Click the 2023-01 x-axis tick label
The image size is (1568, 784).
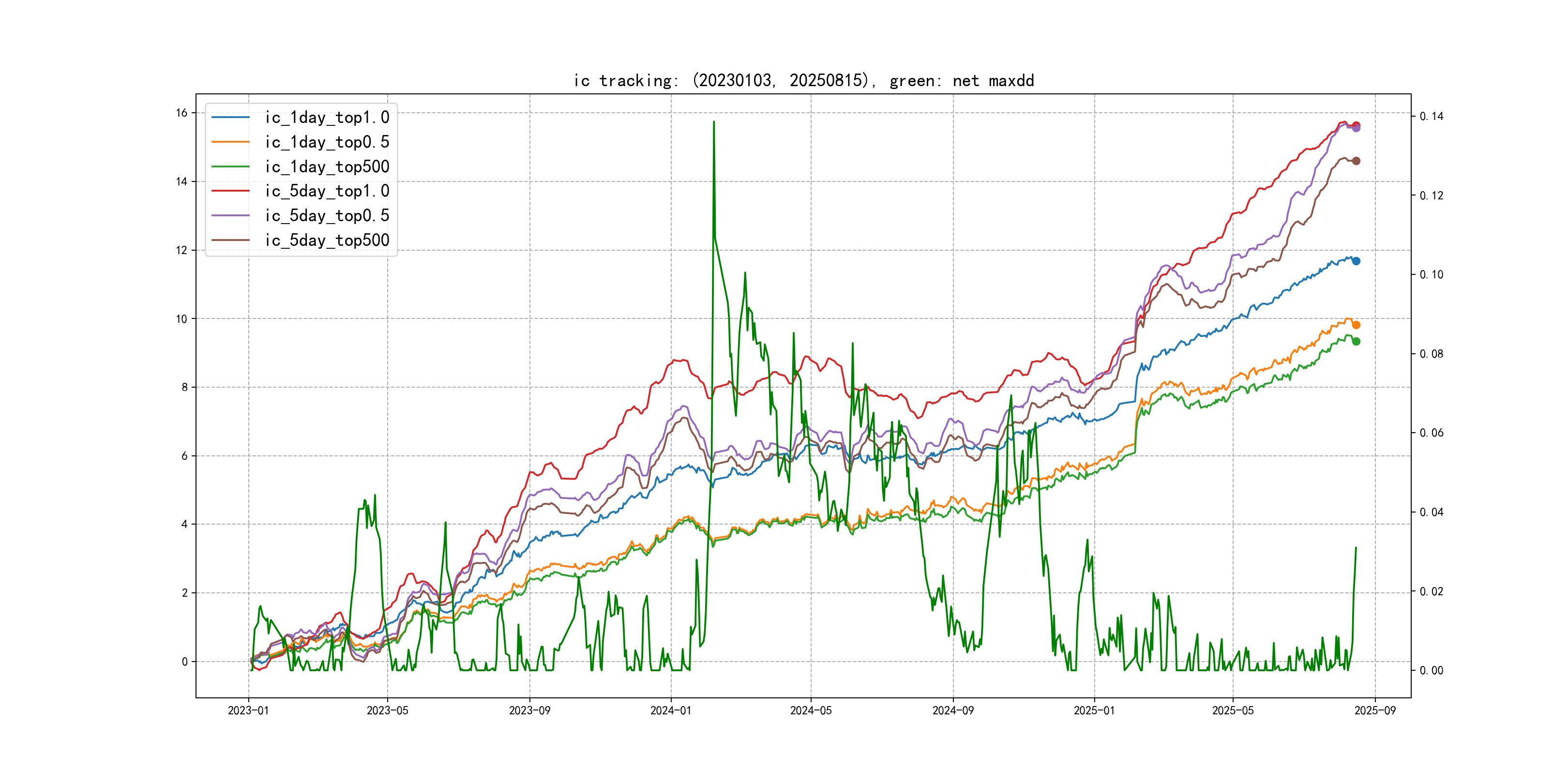[248, 710]
